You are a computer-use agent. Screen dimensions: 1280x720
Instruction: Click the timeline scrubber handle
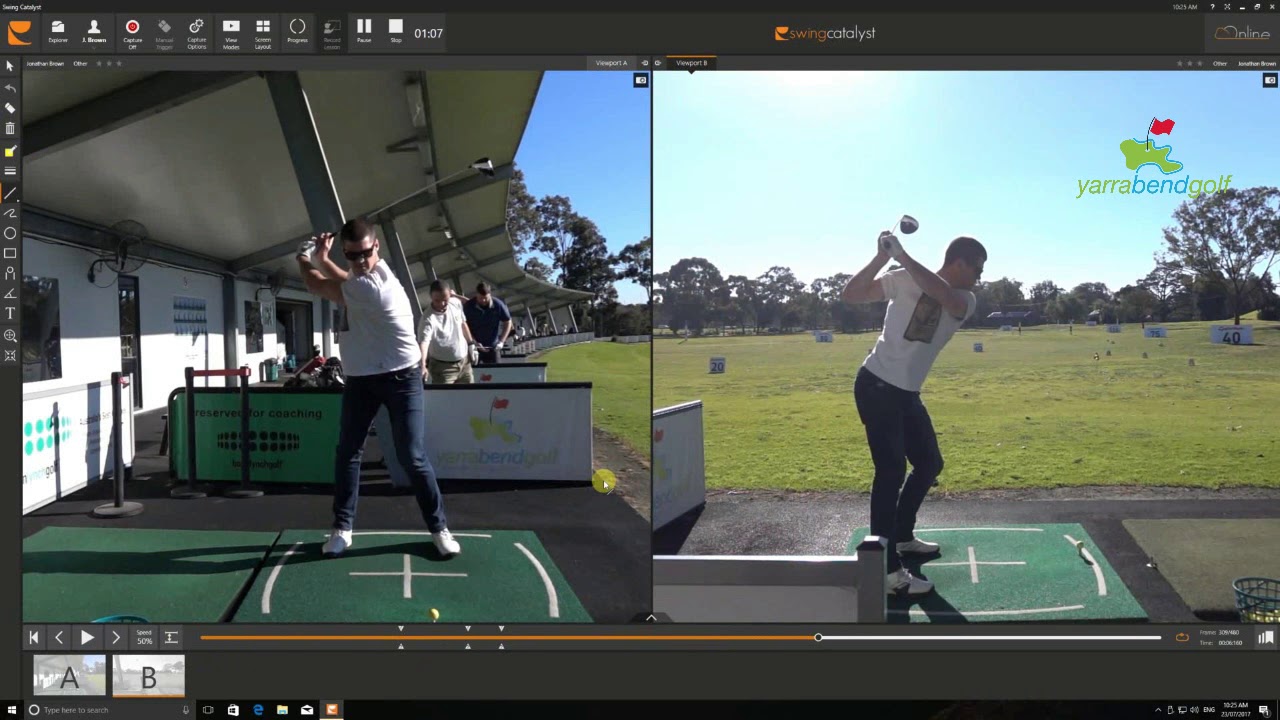(818, 637)
